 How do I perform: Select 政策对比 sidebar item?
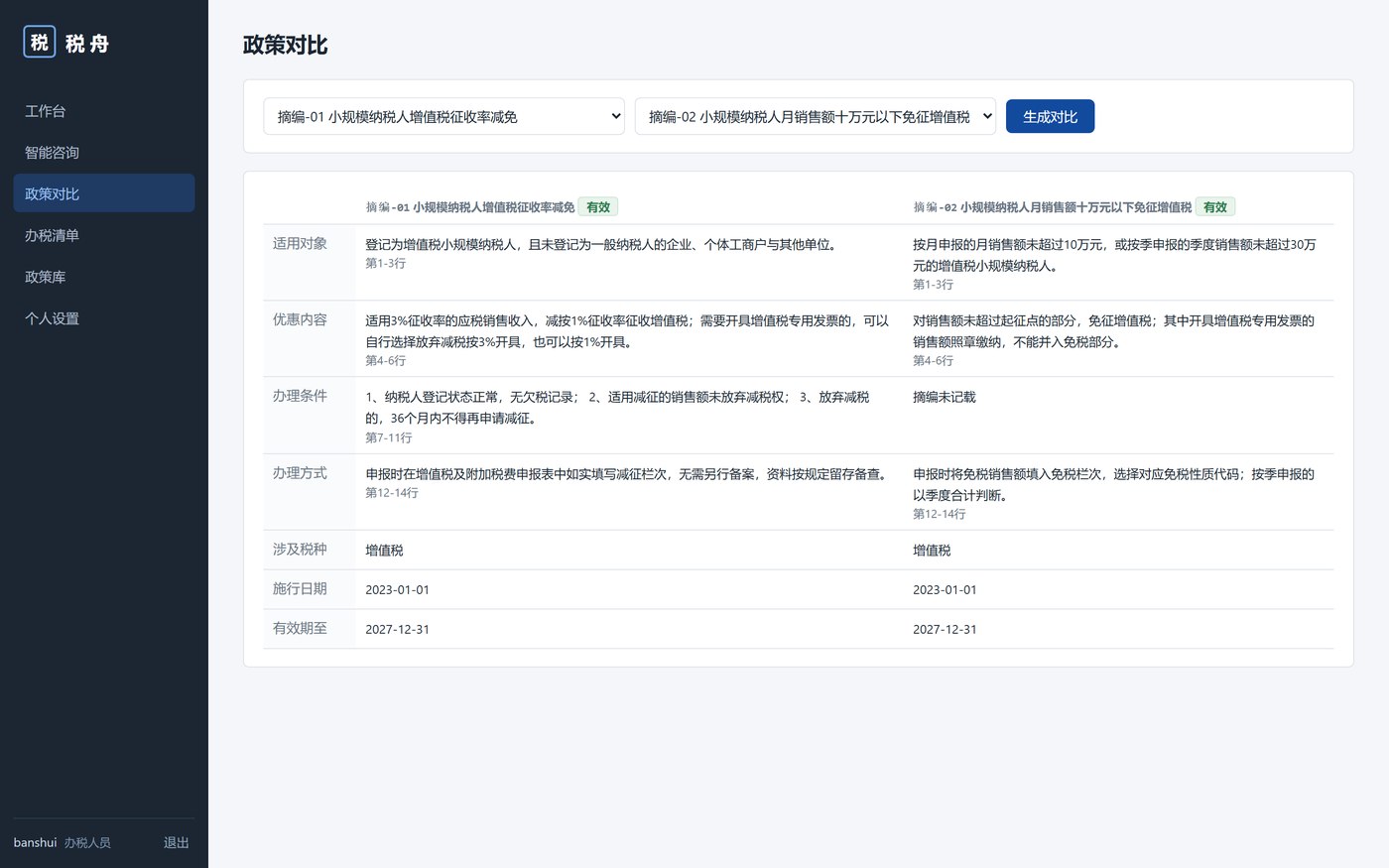[104, 193]
